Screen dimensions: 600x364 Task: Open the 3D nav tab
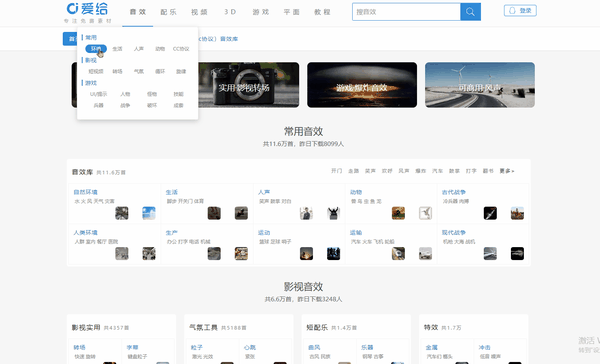click(x=230, y=12)
